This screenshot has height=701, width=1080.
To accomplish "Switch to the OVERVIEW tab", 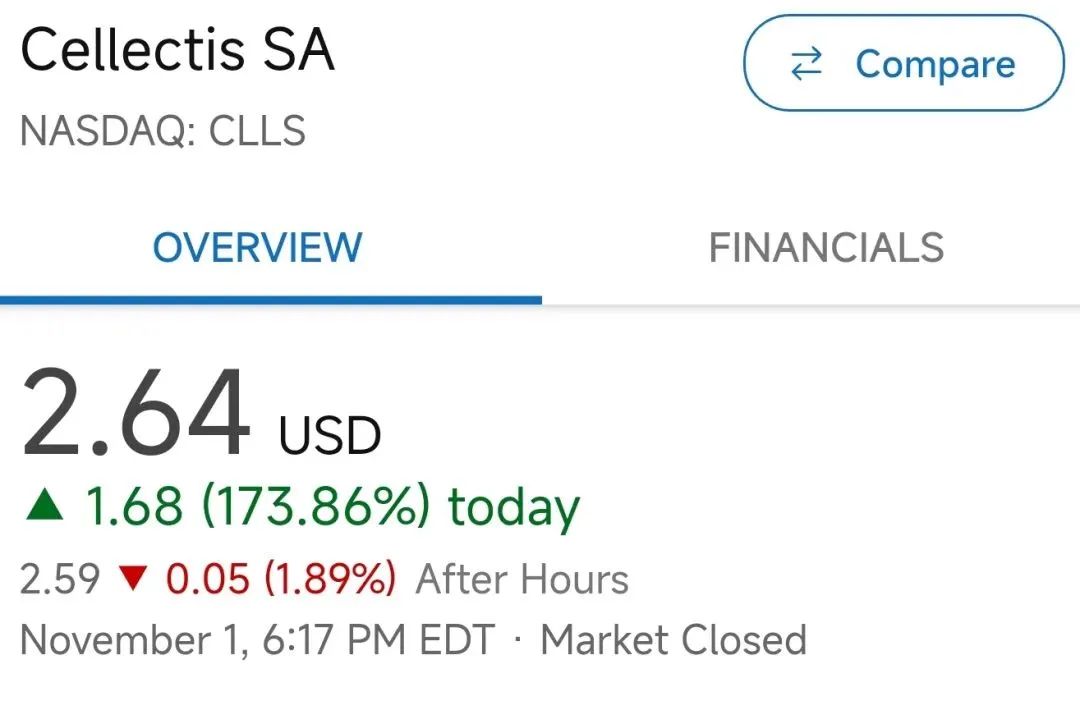I will point(257,248).
